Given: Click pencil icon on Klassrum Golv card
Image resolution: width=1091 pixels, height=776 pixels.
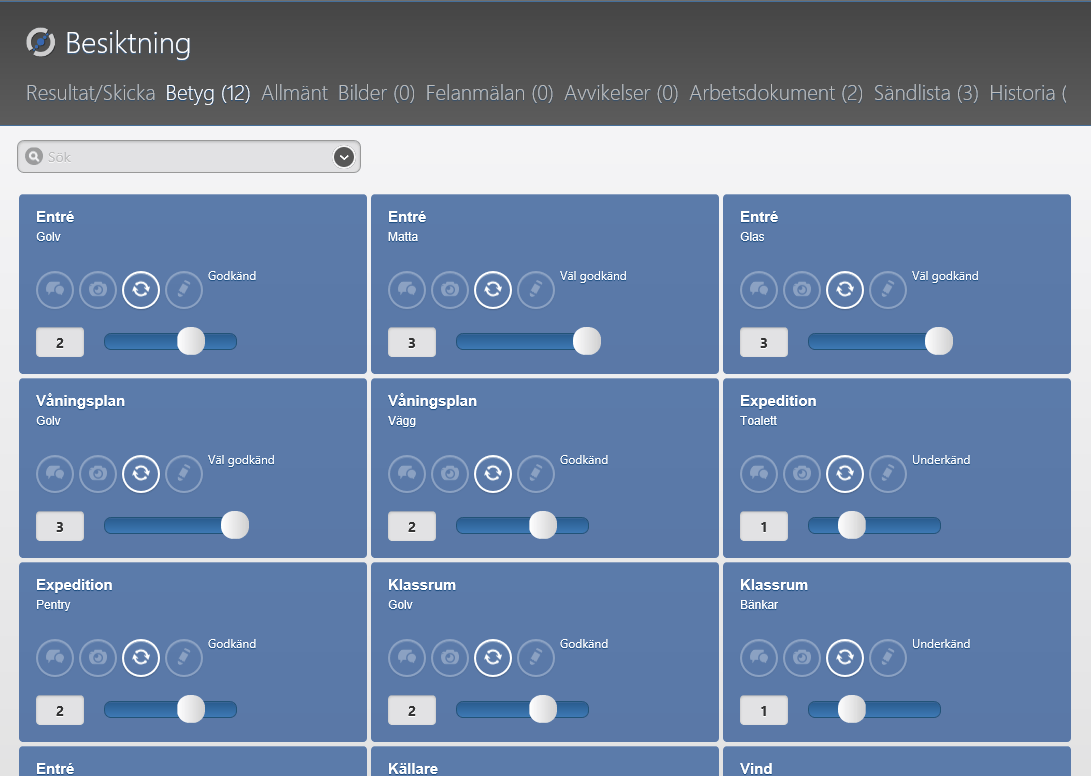Looking at the screenshot, I should point(536,658).
